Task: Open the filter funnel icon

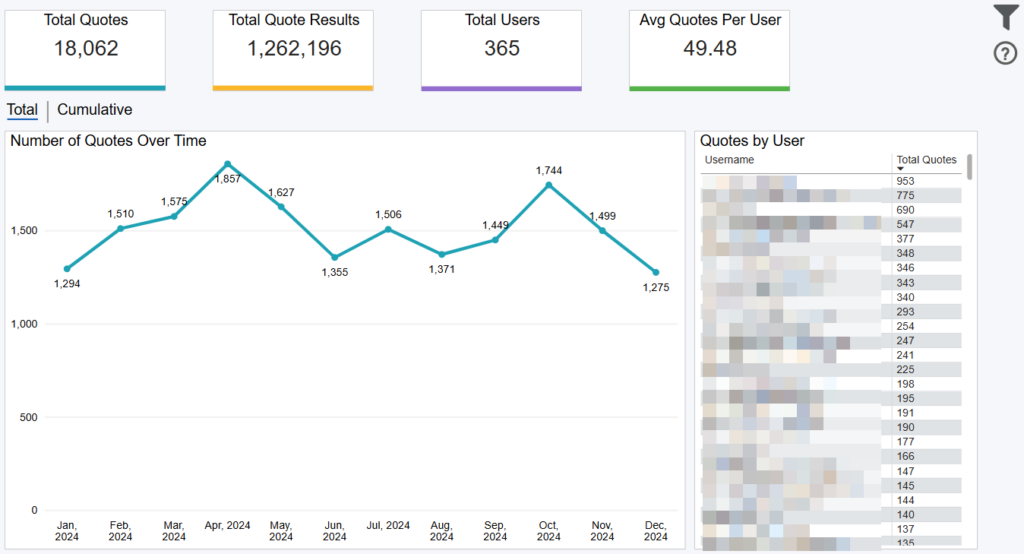Action: [x=1005, y=17]
